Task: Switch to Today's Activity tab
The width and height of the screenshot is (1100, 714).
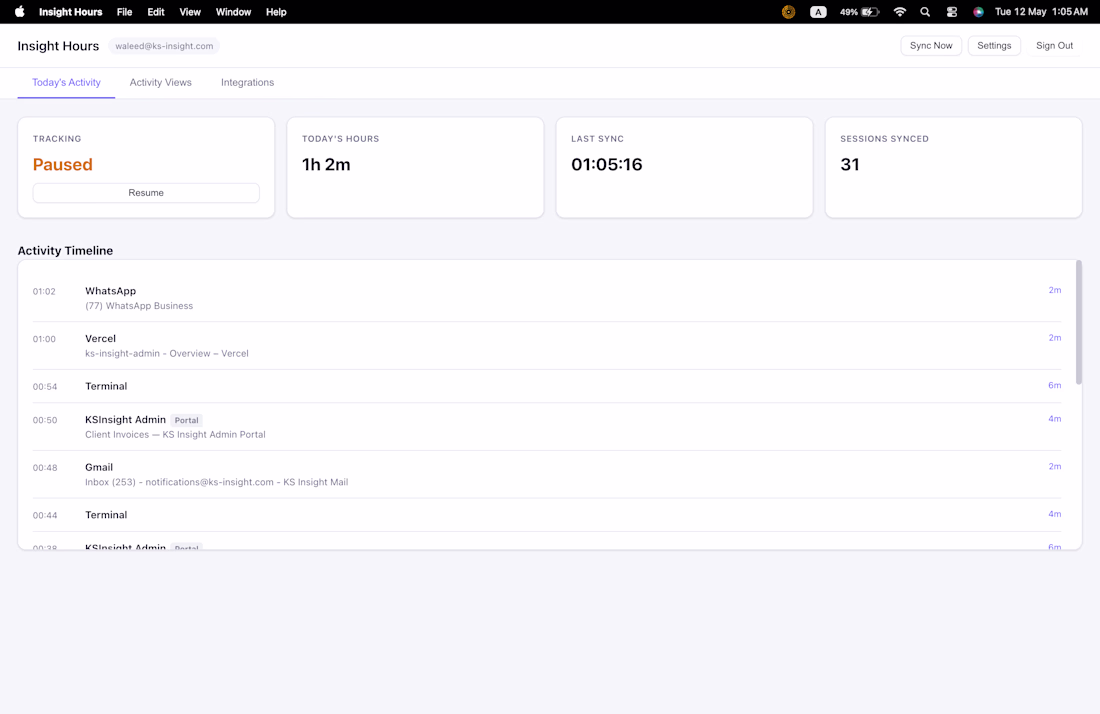Action: [x=66, y=82]
